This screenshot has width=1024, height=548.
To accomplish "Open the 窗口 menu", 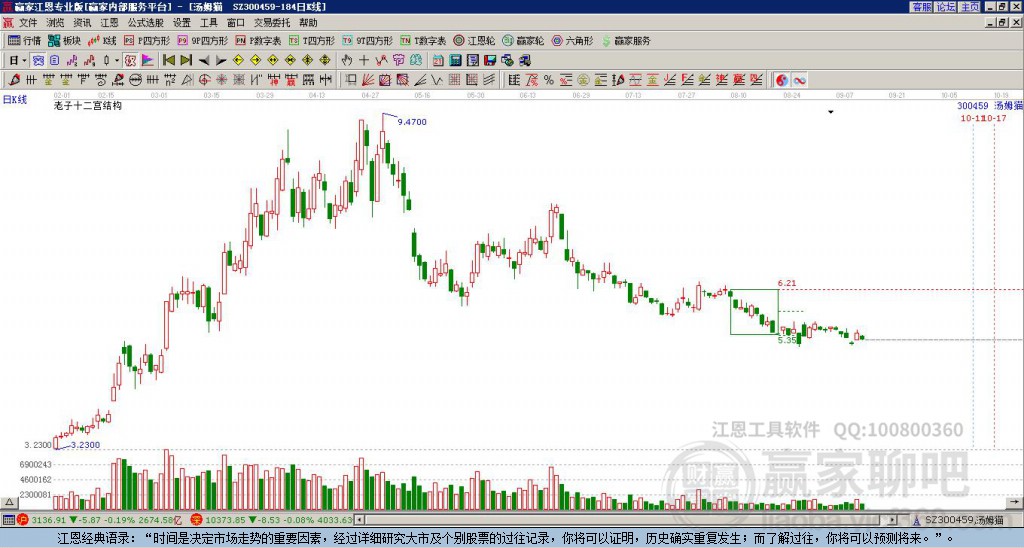I will tap(236, 23).
